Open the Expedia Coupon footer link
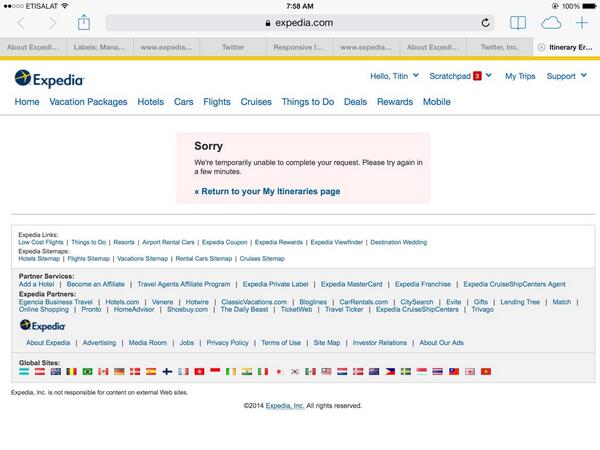600x450 pixels. click(x=225, y=242)
